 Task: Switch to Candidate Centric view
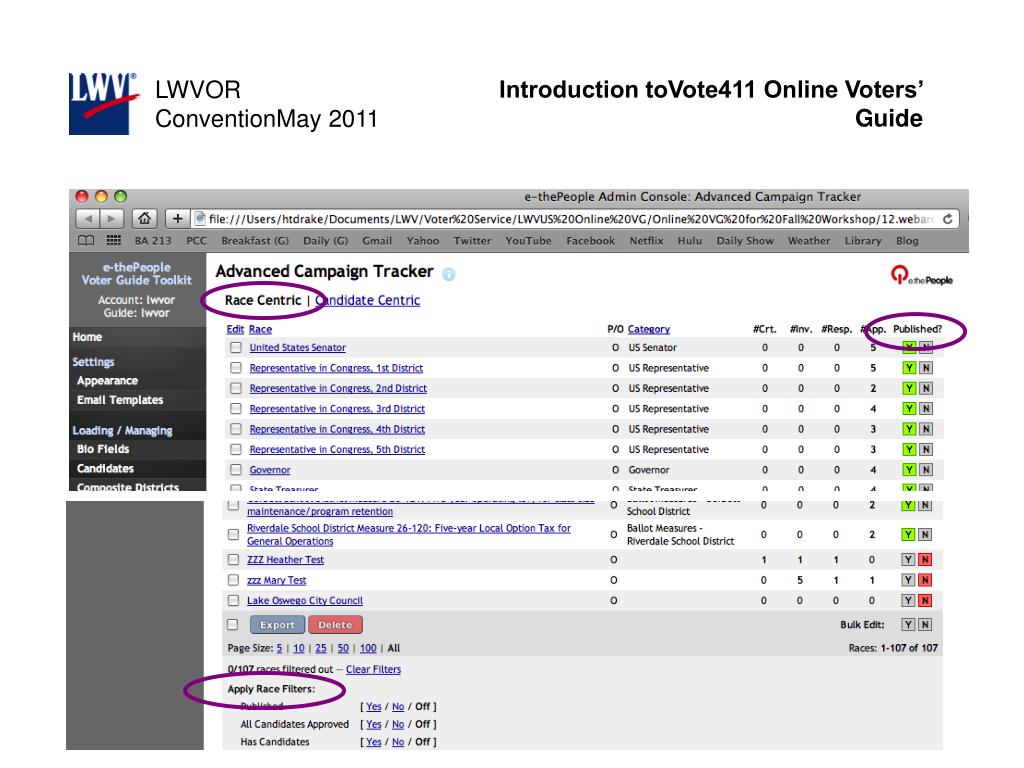368,300
